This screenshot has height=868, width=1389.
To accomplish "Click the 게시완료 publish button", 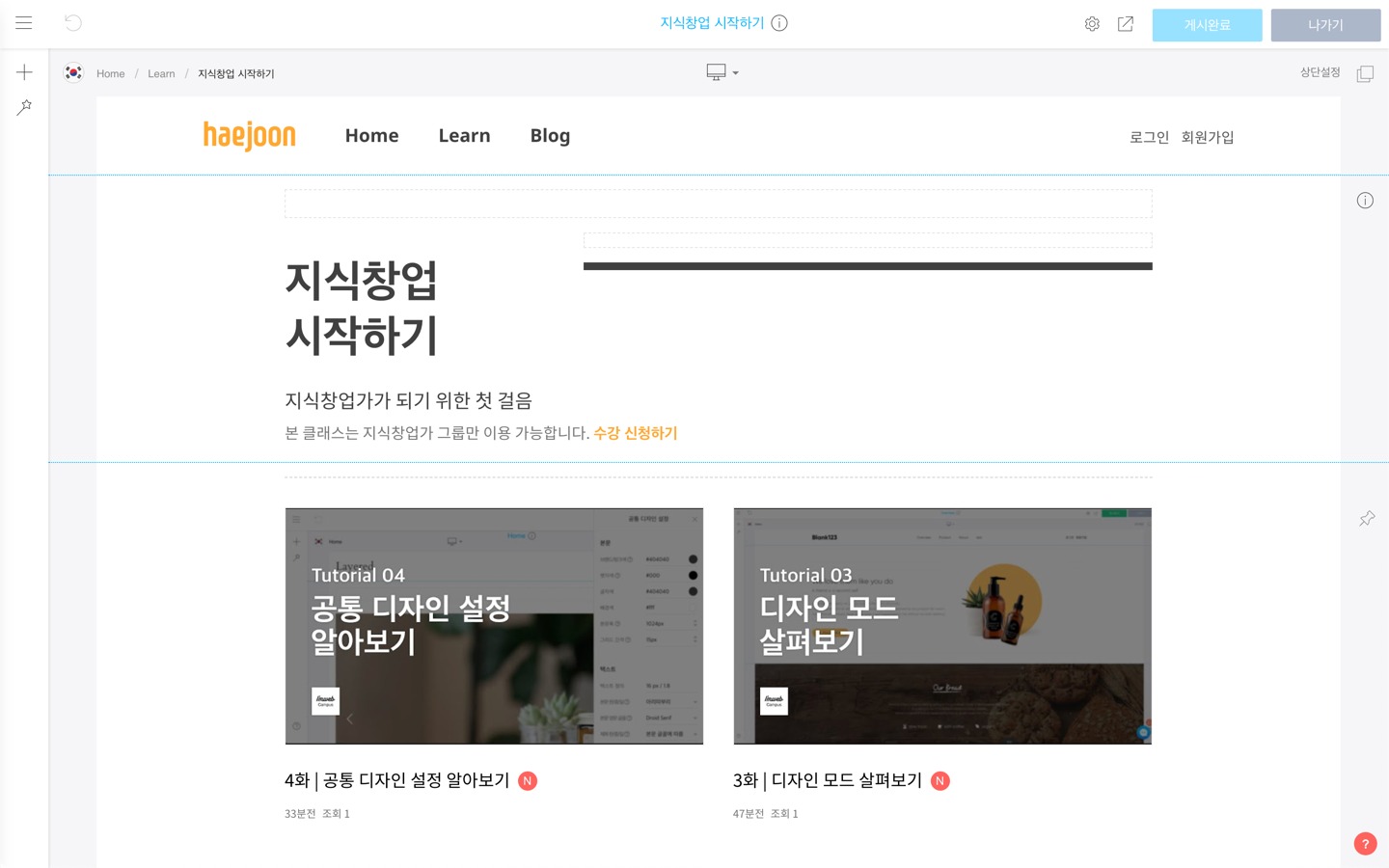I will click(x=1207, y=25).
